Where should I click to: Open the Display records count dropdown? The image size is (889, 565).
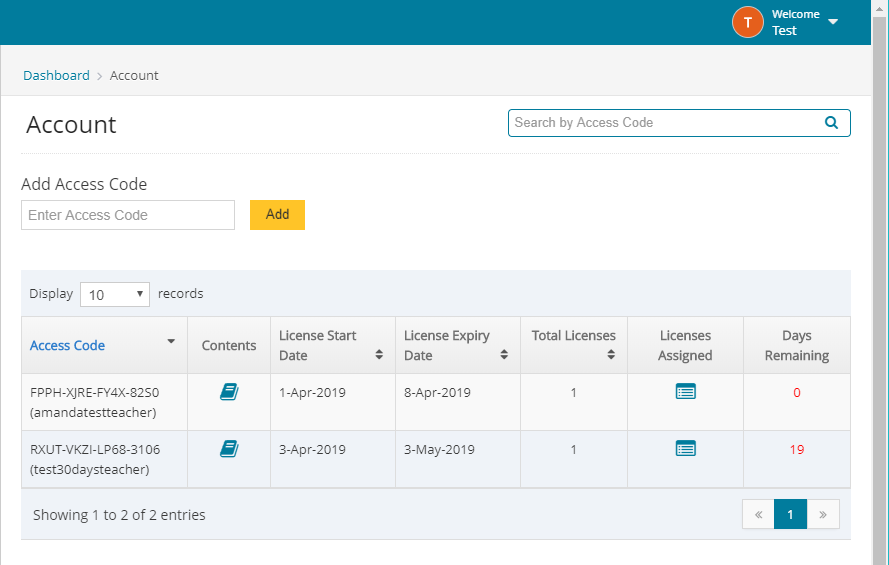tap(114, 294)
